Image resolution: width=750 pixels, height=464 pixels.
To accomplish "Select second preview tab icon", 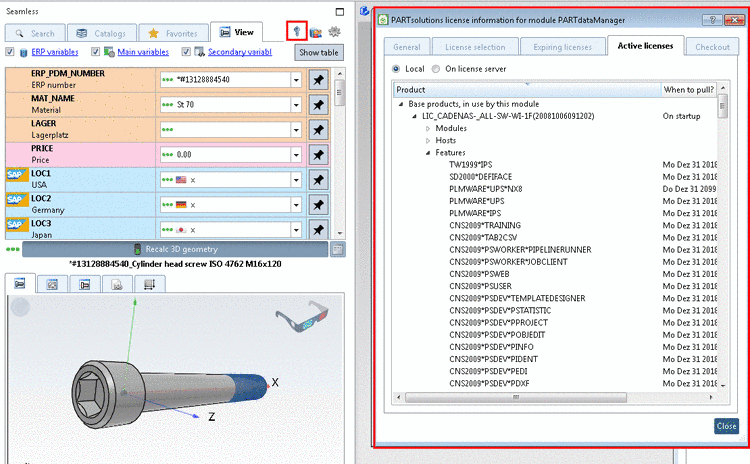I will click(x=52, y=285).
